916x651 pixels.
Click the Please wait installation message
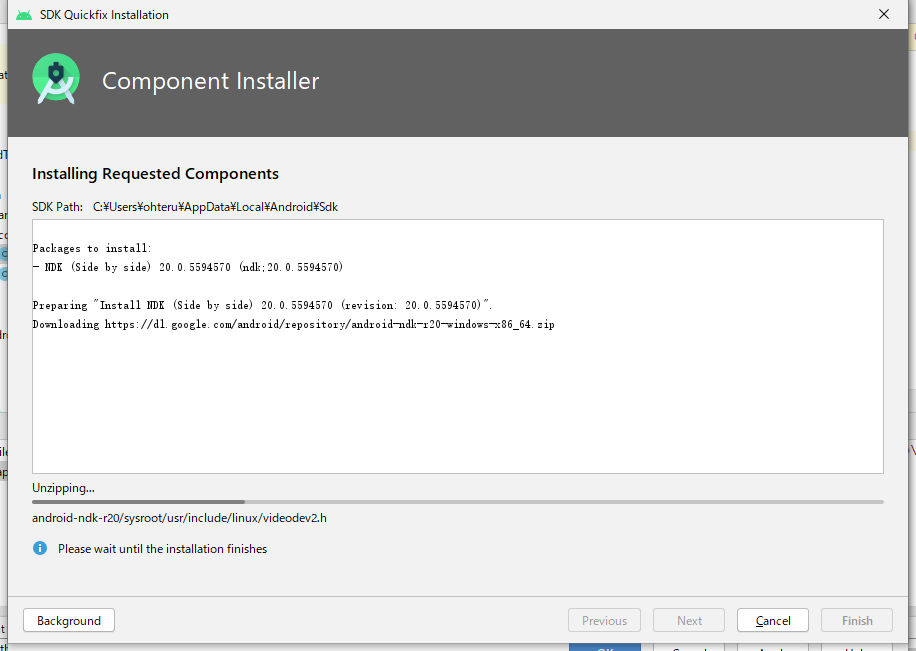click(x=163, y=548)
